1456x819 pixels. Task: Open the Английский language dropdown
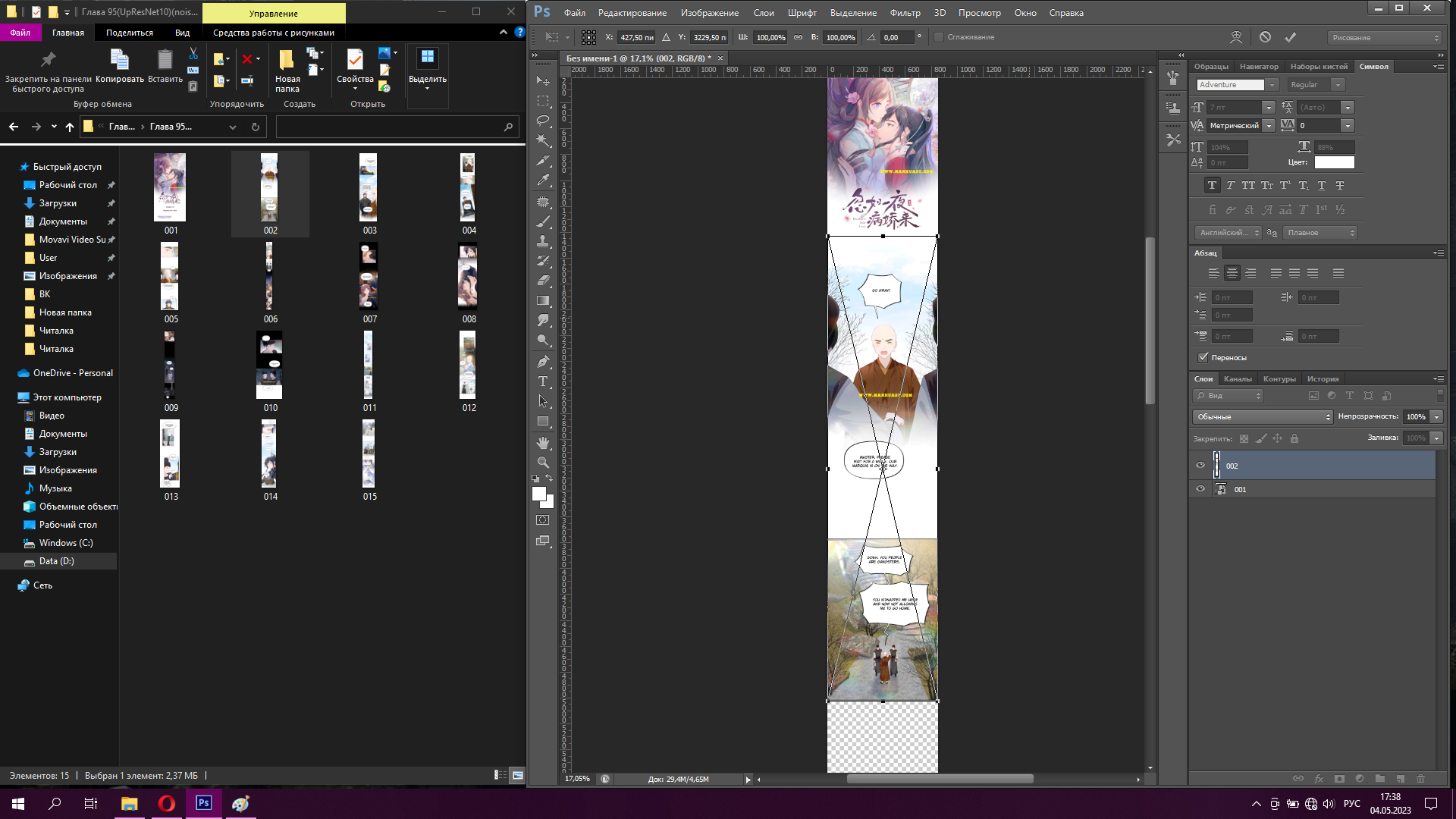point(1229,233)
